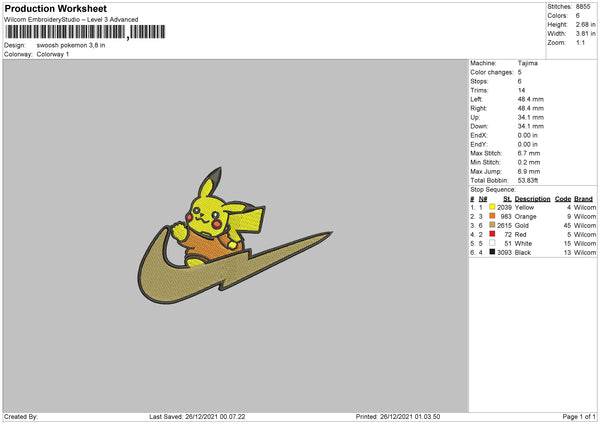600x424 pixels.
Task: Click the stitch count 2039 for Yellow
Action: tap(504, 207)
